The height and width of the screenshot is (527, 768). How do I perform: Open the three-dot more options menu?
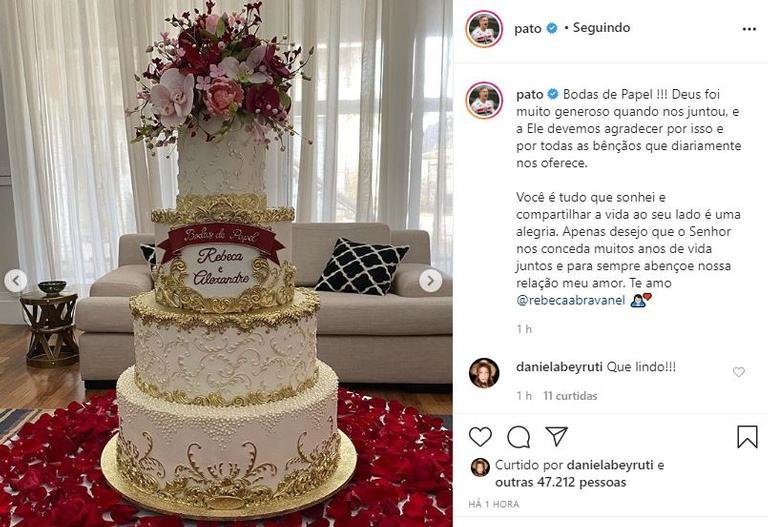(749, 29)
